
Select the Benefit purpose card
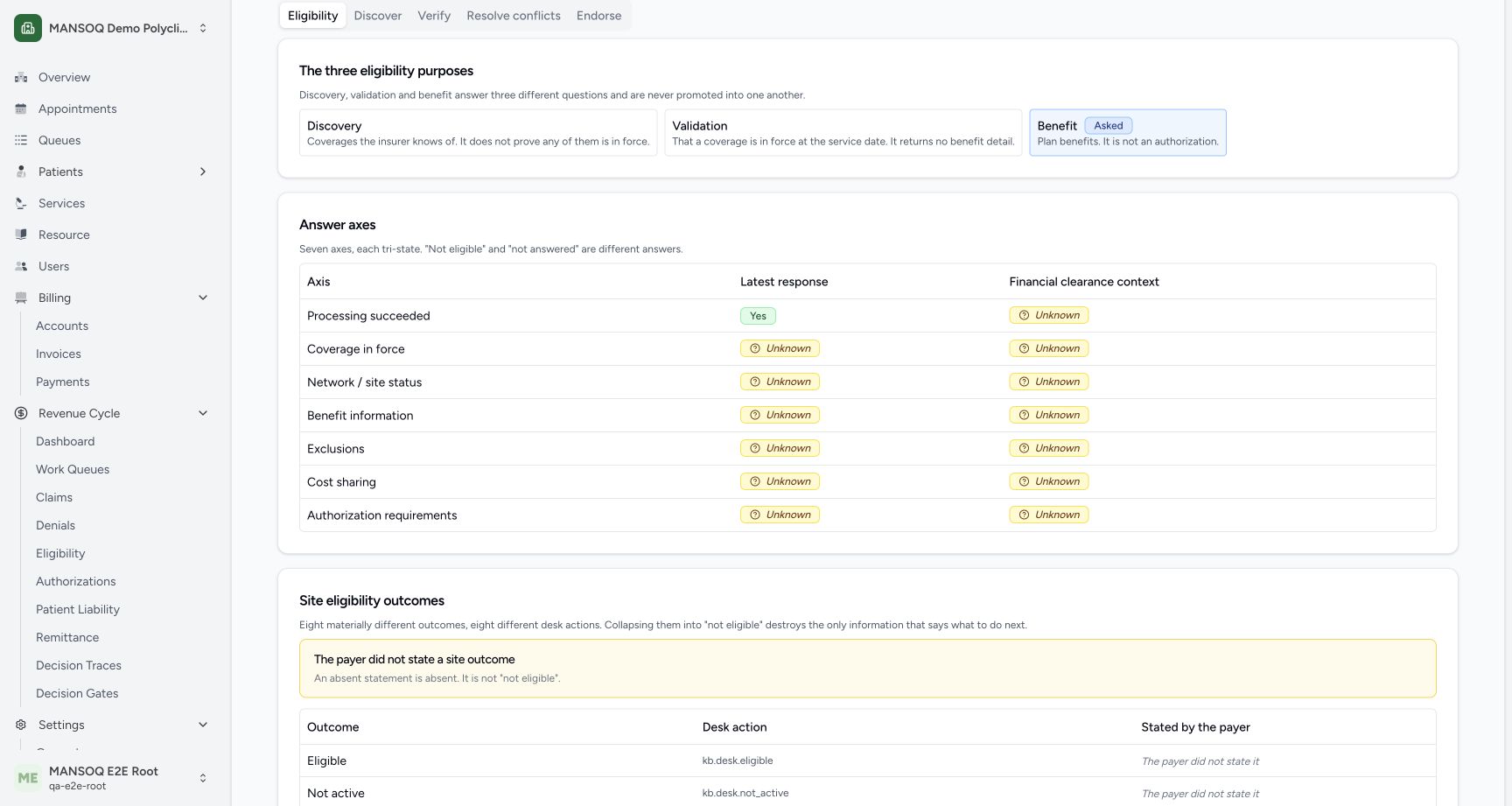(x=1128, y=133)
